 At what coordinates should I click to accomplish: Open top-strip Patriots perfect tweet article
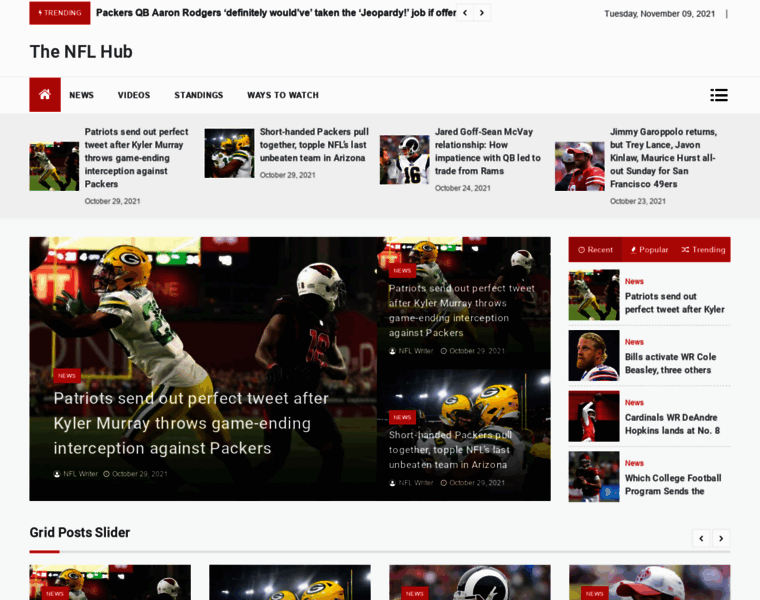coord(136,158)
